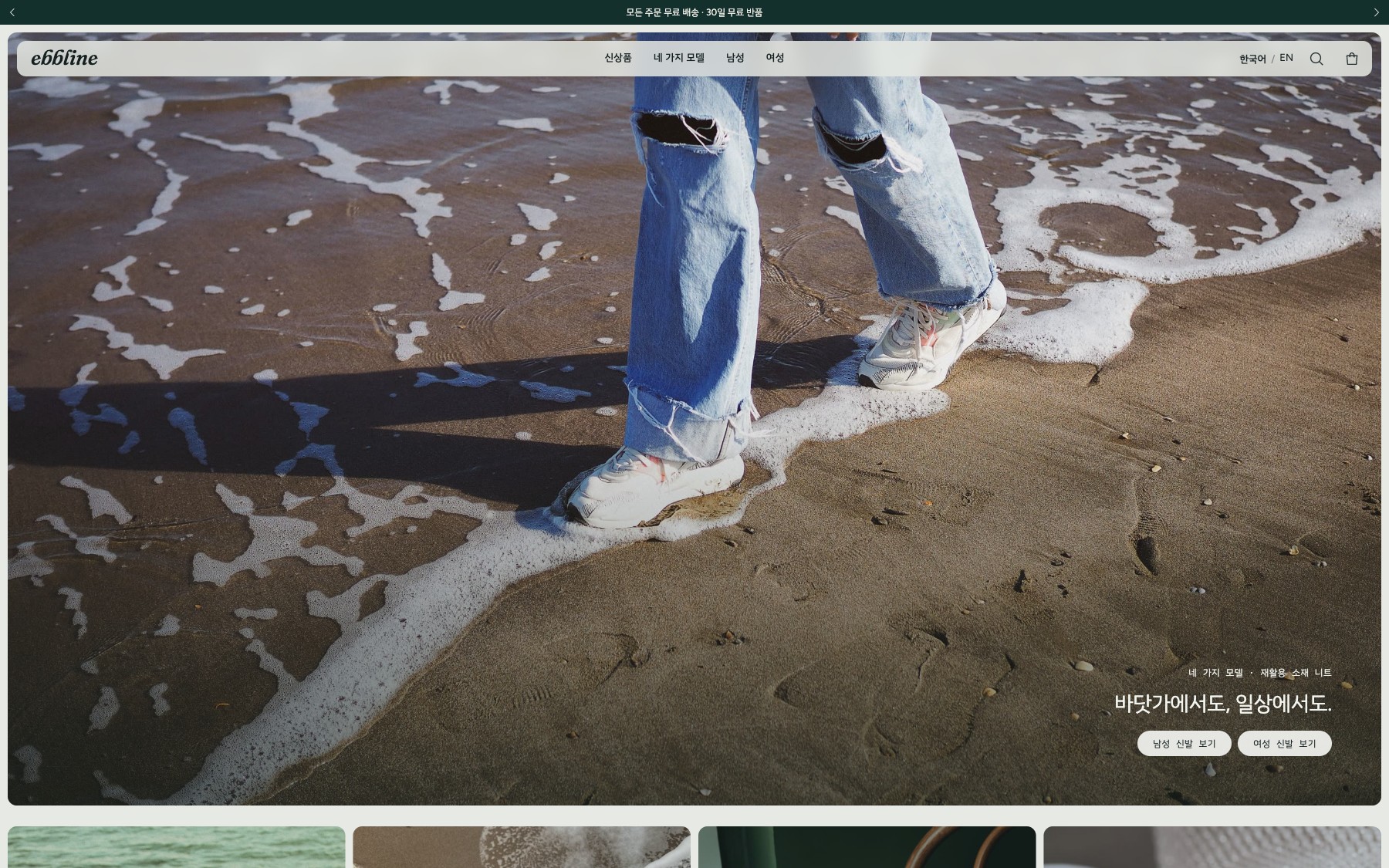Open the dark green product thumbnail

coord(867,847)
